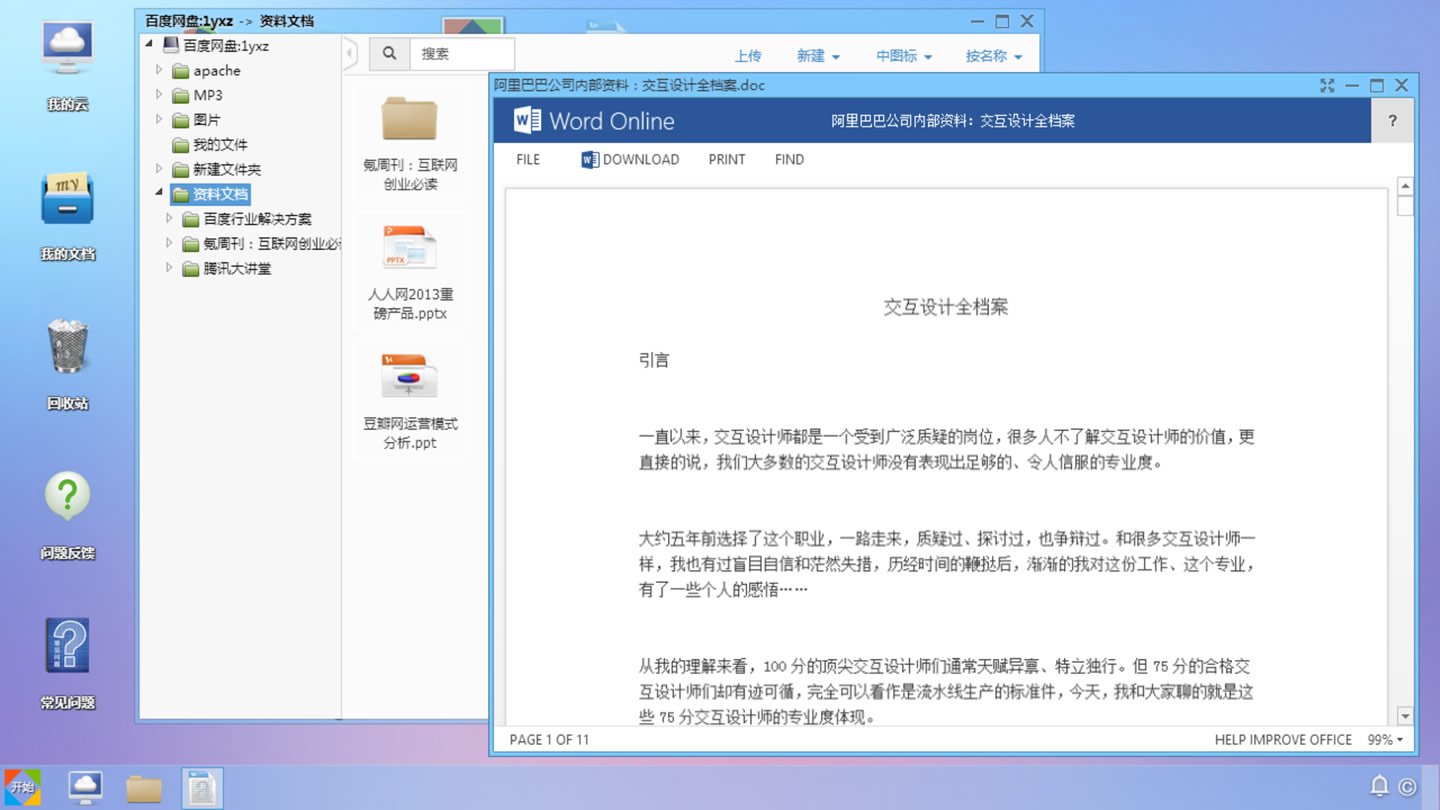Open the 99% zoom dropdown
This screenshot has width=1440, height=810.
click(1385, 740)
